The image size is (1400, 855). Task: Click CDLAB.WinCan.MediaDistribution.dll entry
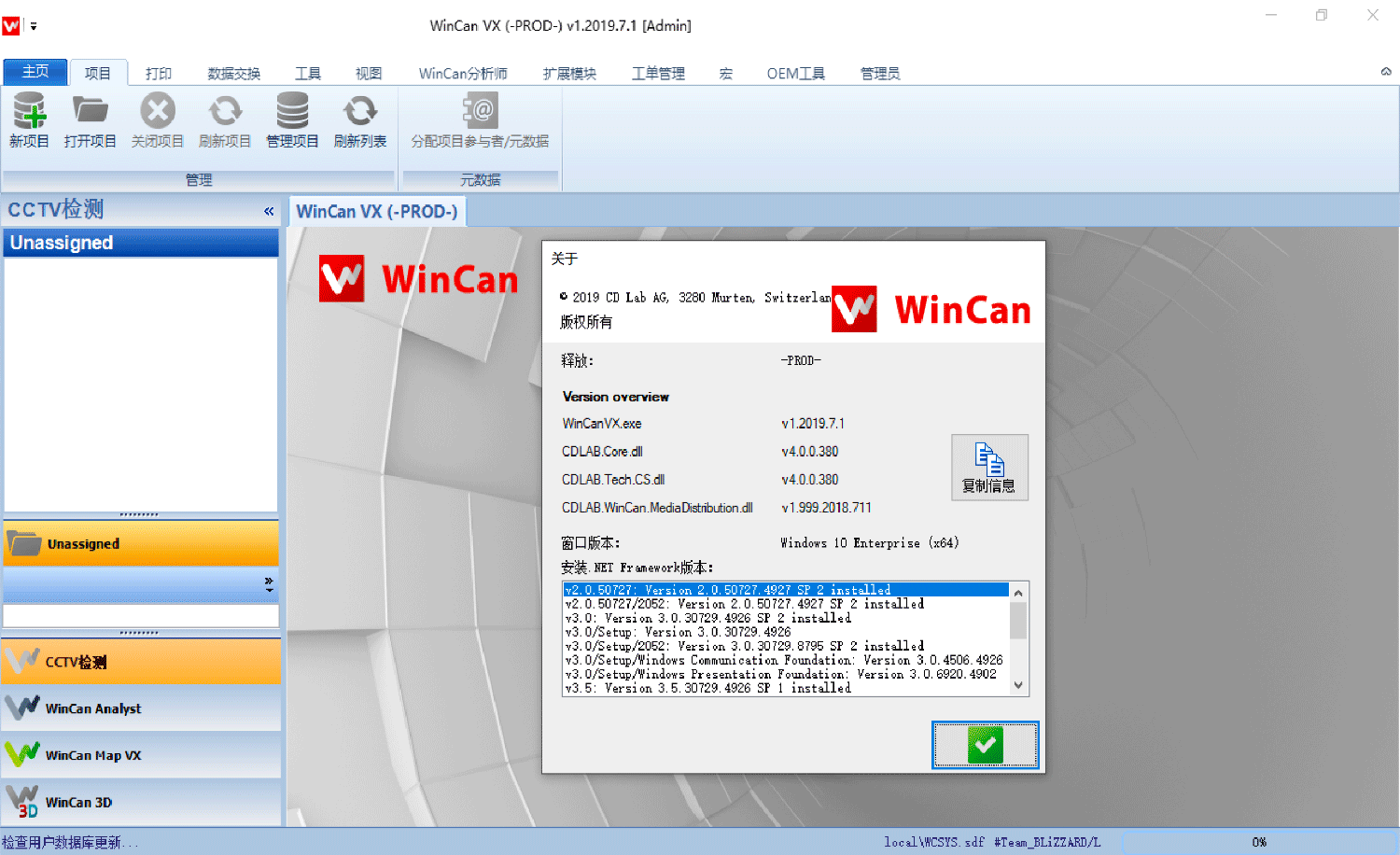657,508
